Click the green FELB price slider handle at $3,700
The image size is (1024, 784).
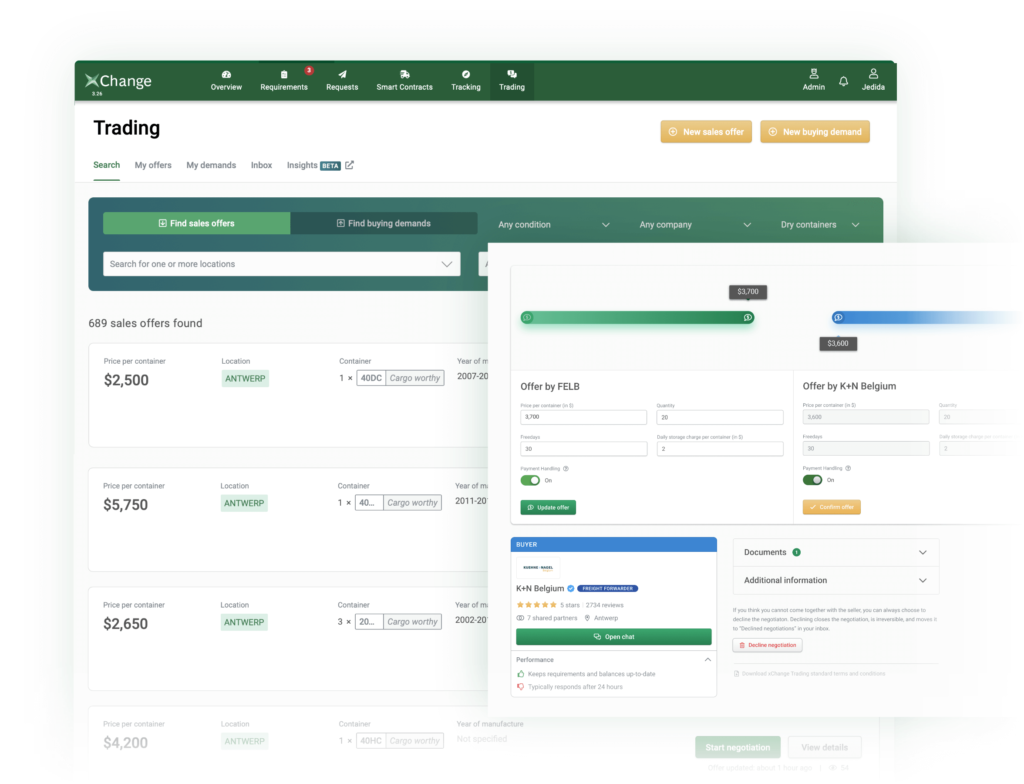pyautogui.click(x=748, y=318)
